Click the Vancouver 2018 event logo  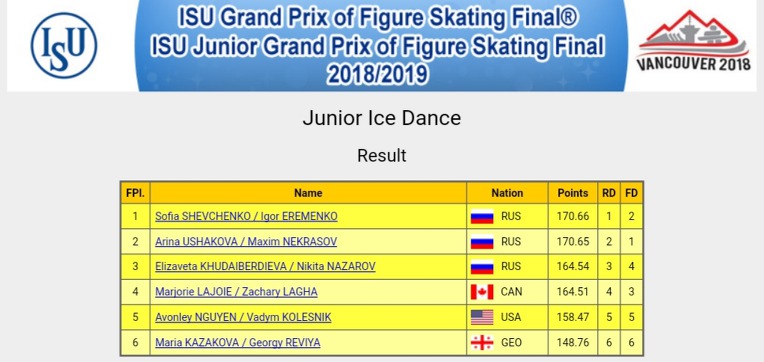pos(693,41)
